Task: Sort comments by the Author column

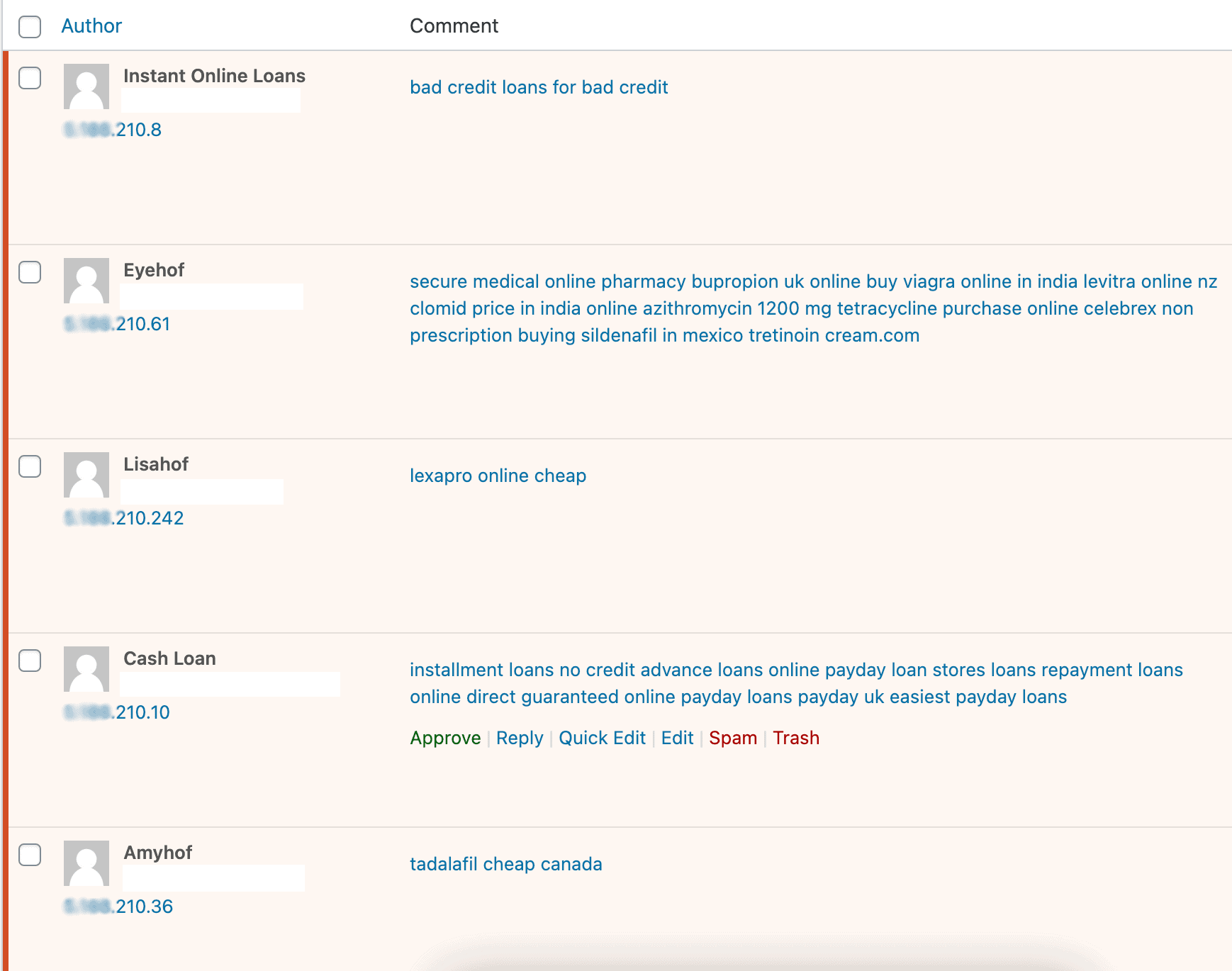Action: (91, 26)
